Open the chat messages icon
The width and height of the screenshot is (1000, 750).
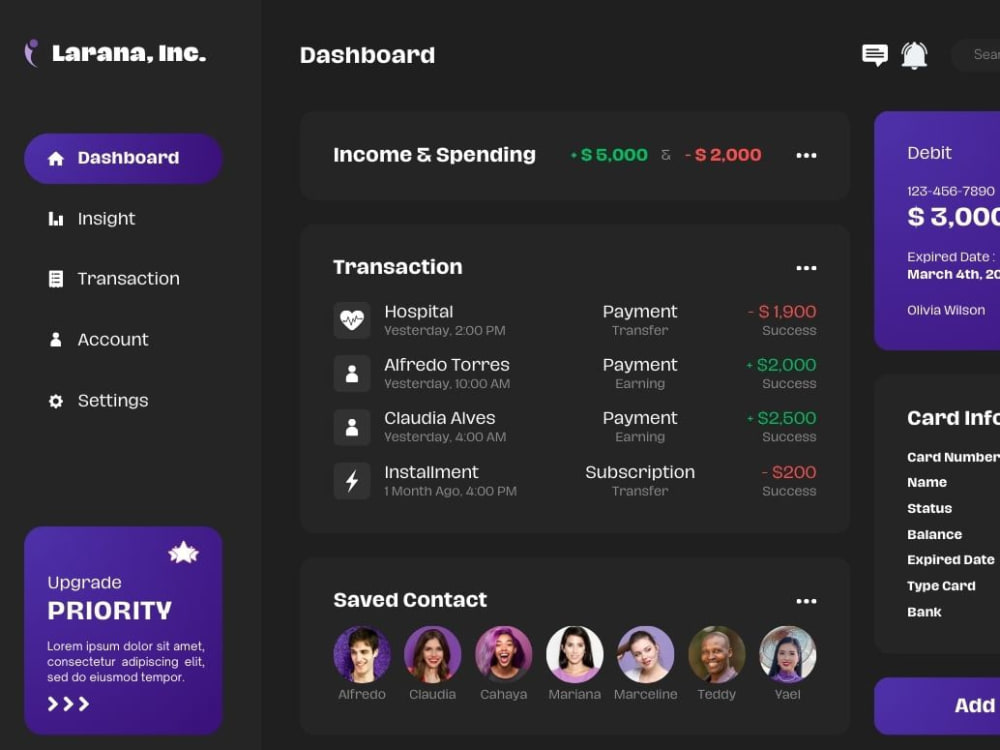874,55
